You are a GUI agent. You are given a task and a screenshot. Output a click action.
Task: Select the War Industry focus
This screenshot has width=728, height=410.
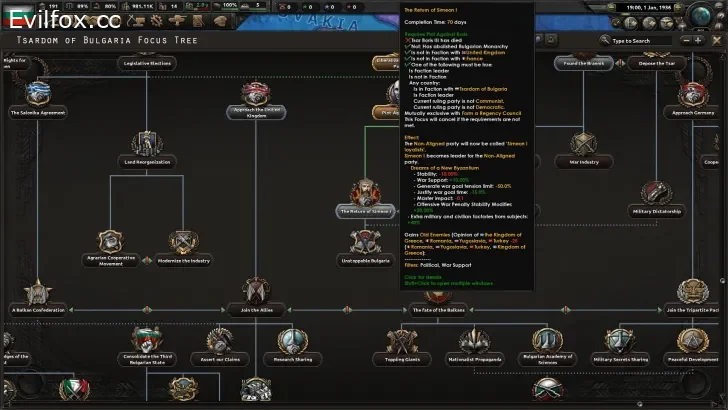coord(584,150)
